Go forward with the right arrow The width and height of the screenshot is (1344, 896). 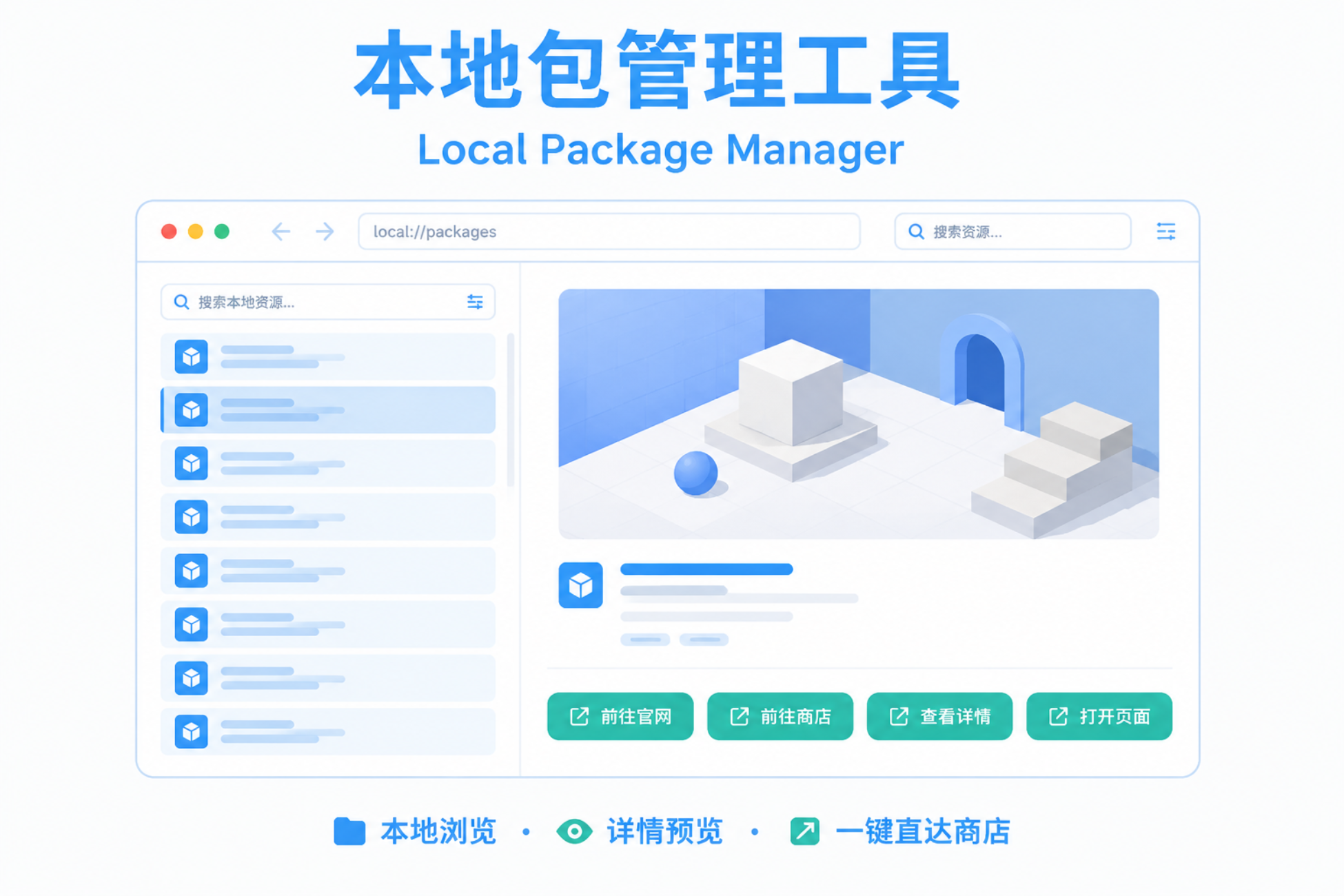[325, 232]
